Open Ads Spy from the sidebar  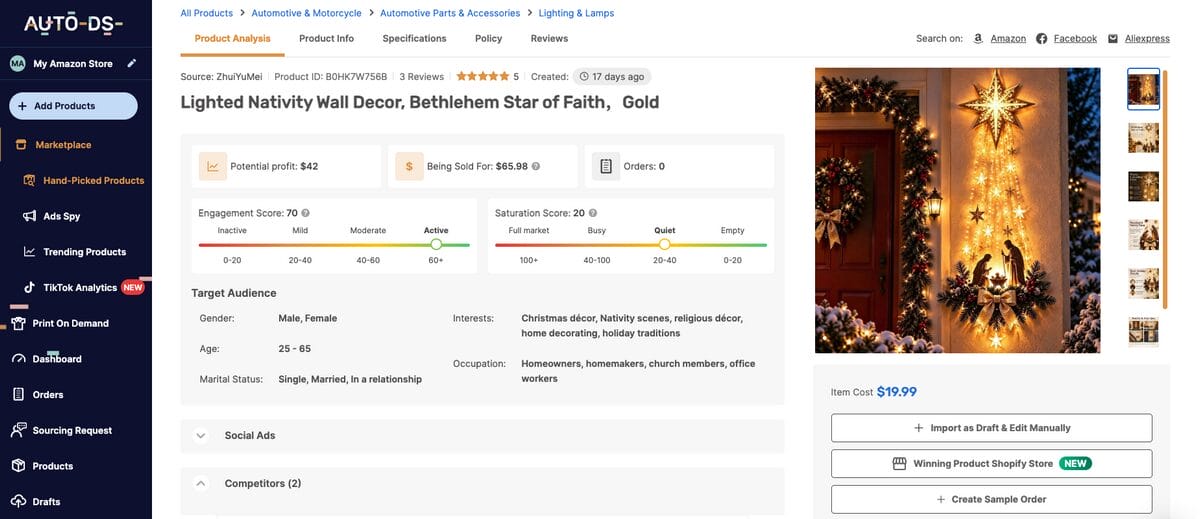click(x=62, y=216)
